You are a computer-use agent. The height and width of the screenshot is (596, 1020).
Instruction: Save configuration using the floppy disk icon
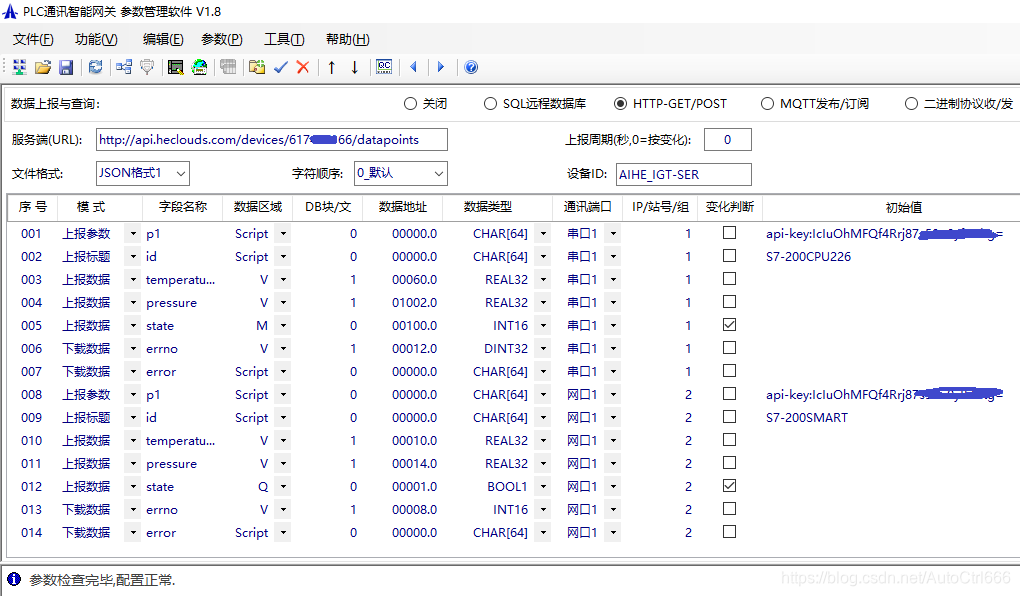(66, 67)
